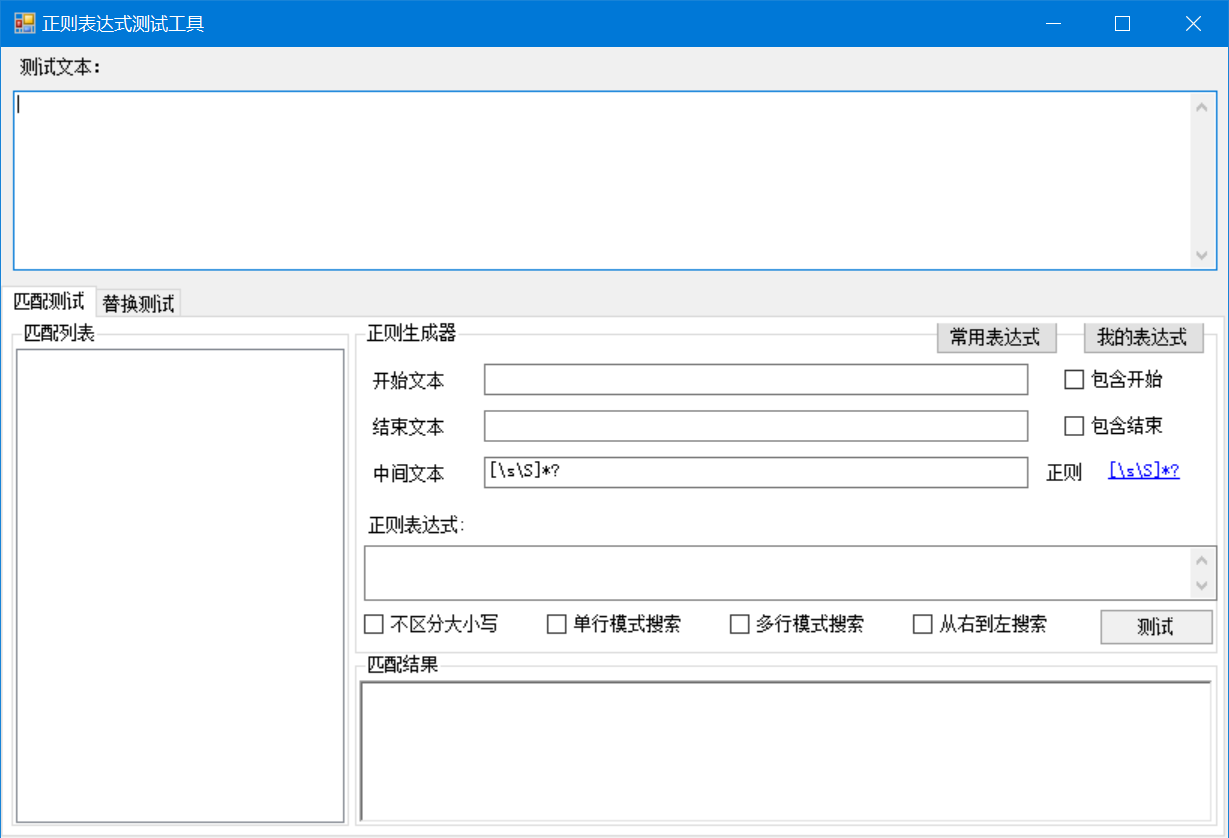Toggle 不区分大小写 option
The image size is (1229, 838).
pos(374,625)
